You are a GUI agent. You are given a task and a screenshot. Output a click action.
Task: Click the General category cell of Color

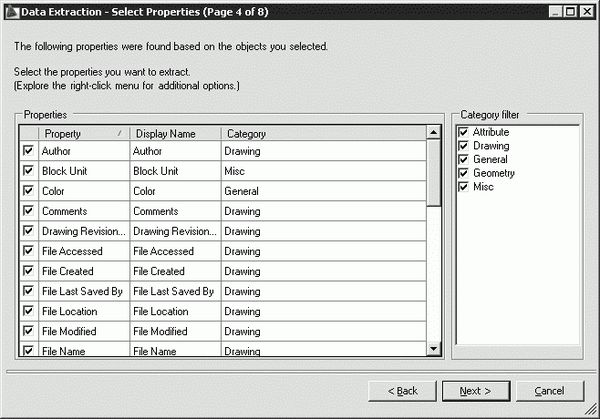[324, 191]
